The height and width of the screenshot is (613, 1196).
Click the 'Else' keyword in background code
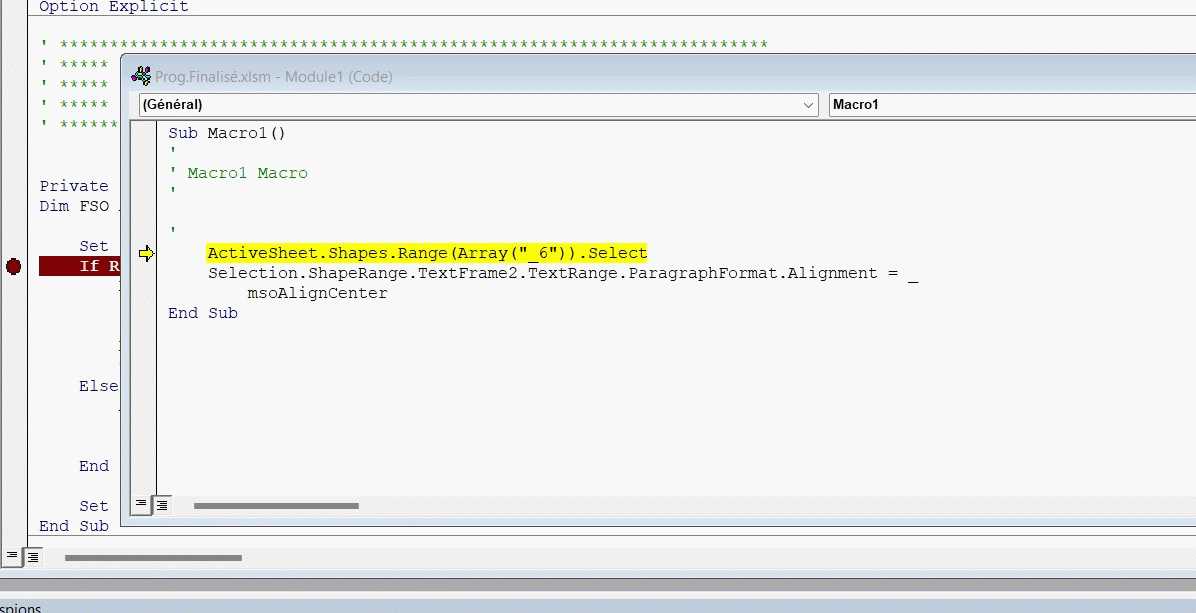click(98, 386)
